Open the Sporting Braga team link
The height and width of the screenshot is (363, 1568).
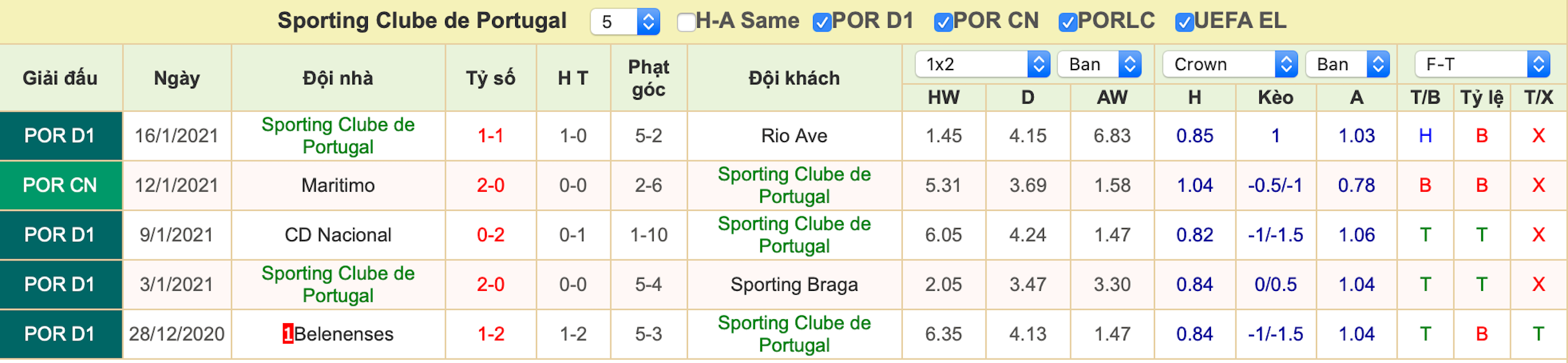point(794,284)
